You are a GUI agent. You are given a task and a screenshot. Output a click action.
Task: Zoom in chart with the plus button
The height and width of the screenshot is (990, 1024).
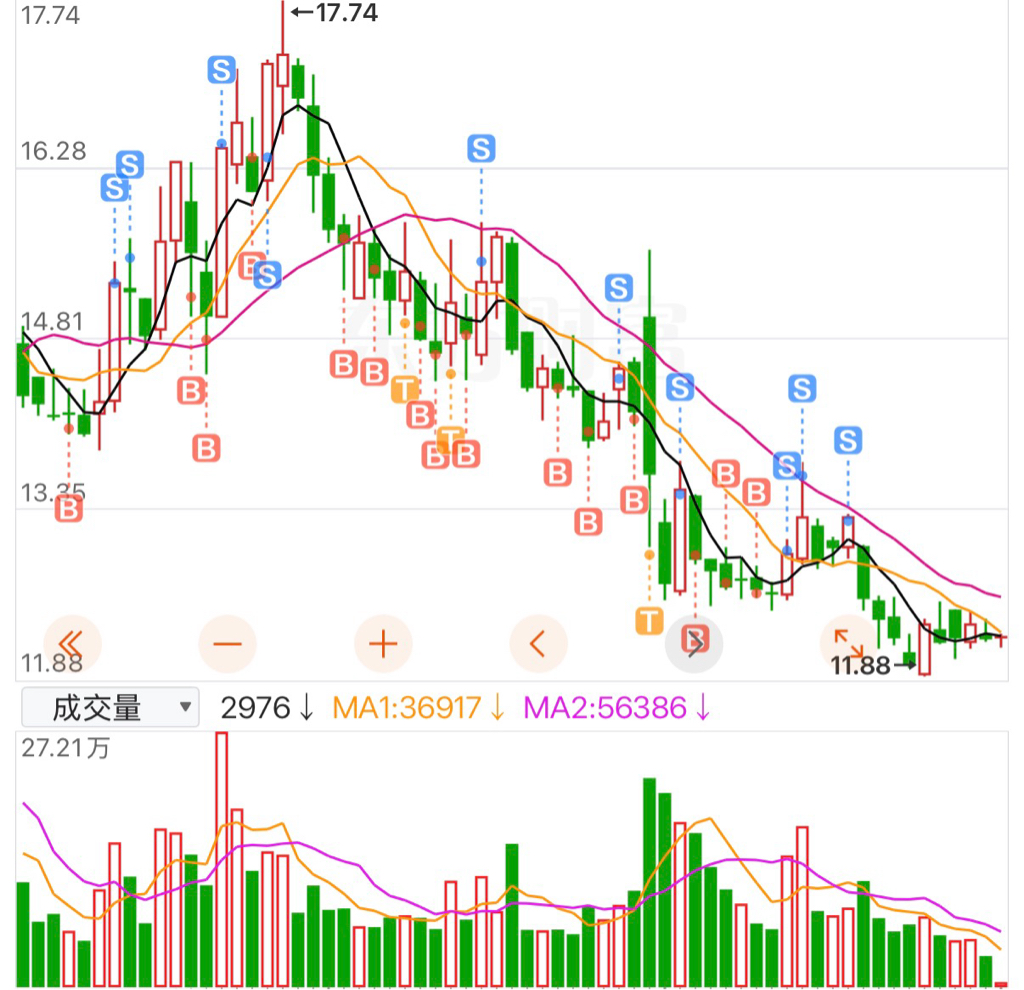[x=383, y=644]
